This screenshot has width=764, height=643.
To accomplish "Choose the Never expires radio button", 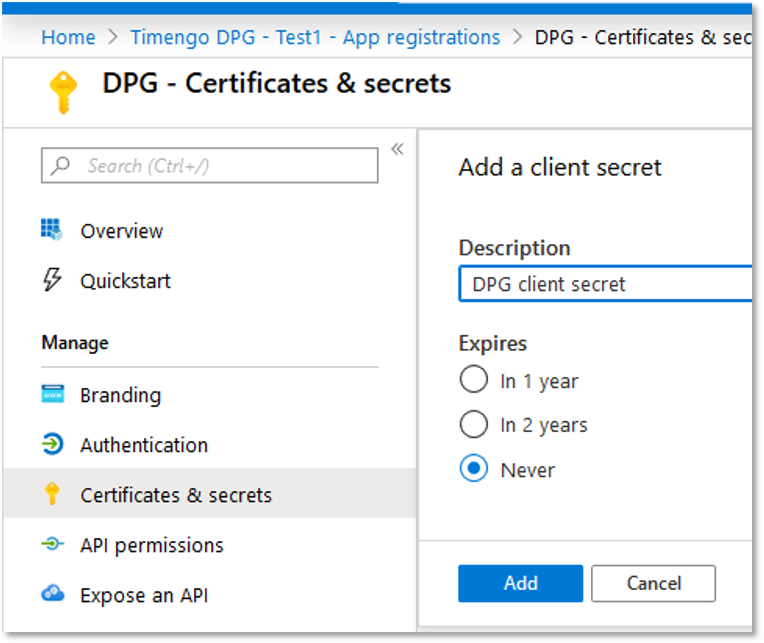I will tap(474, 468).
